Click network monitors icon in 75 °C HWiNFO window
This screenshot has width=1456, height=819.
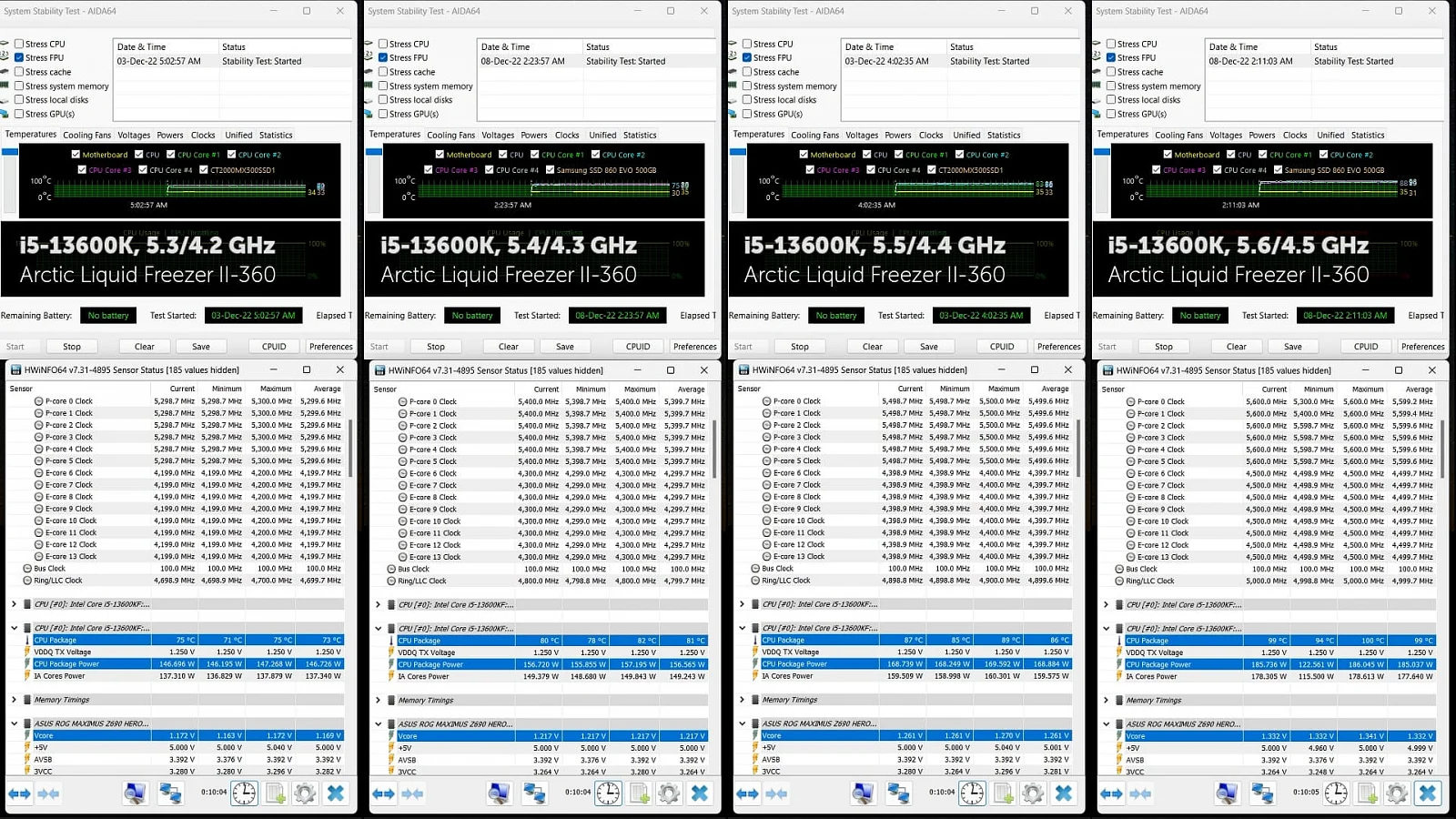point(170,794)
